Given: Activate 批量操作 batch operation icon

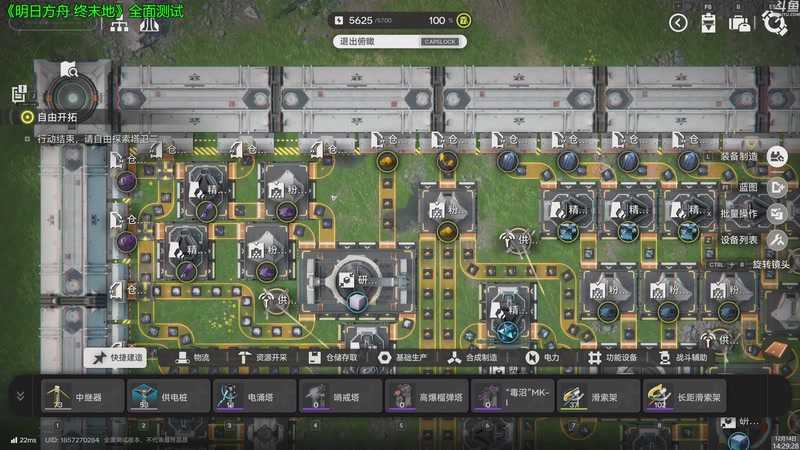Looking at the screenshot, I should click(777, 214).
